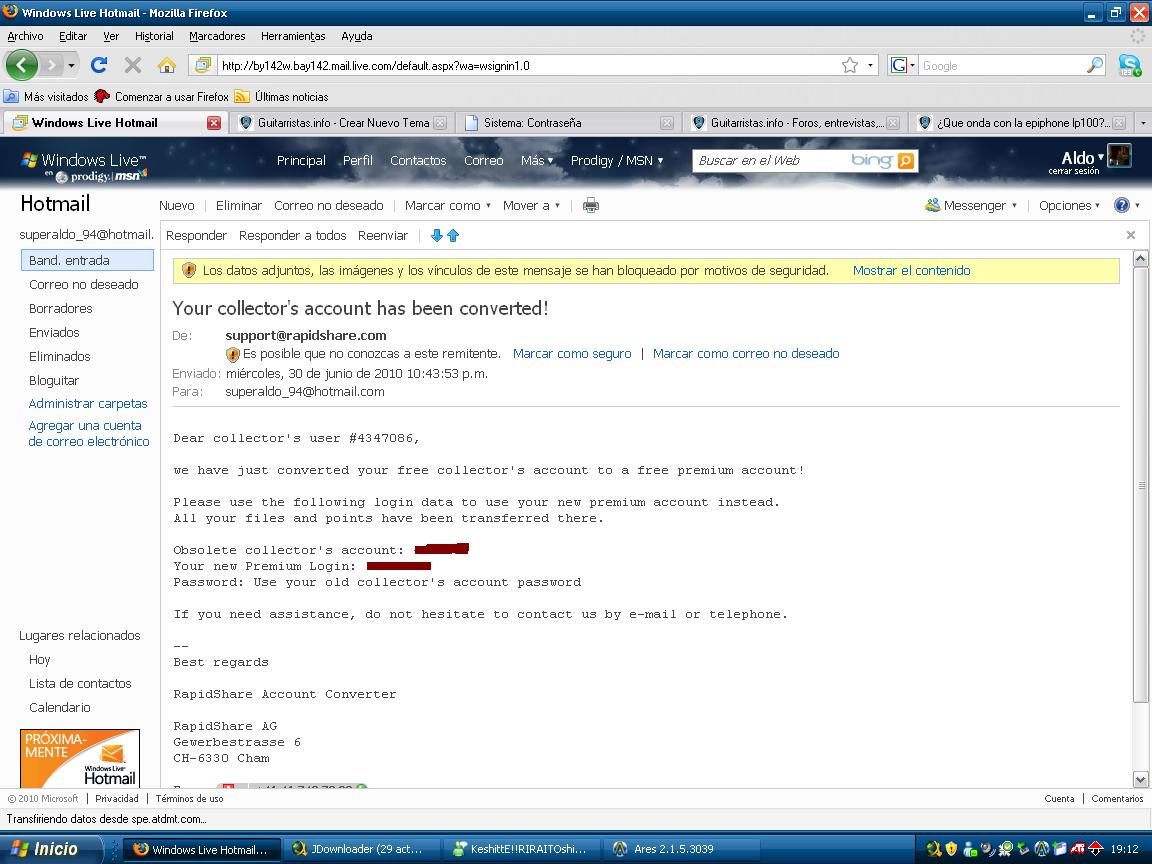The height and width of the screenshot is (864, 1152).
Task: Switch to JDownloader in the taskbar
Action: (x=361, y=849)
